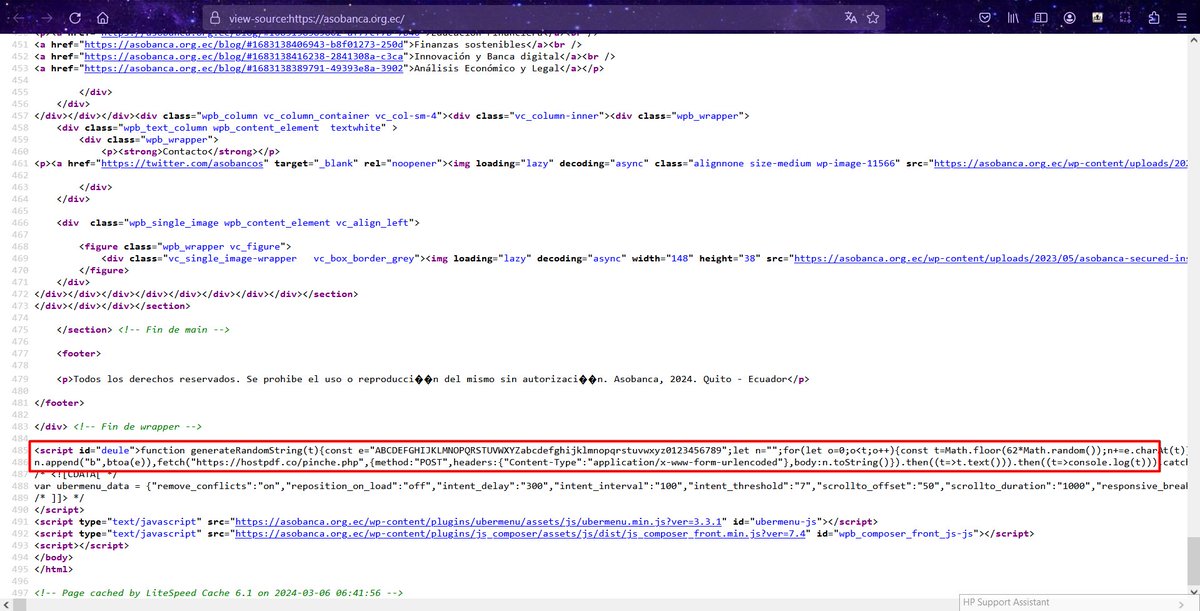Click the extension icon next to account
1200x611 pixels.
pyautogui.click(x=1098, y=17)
